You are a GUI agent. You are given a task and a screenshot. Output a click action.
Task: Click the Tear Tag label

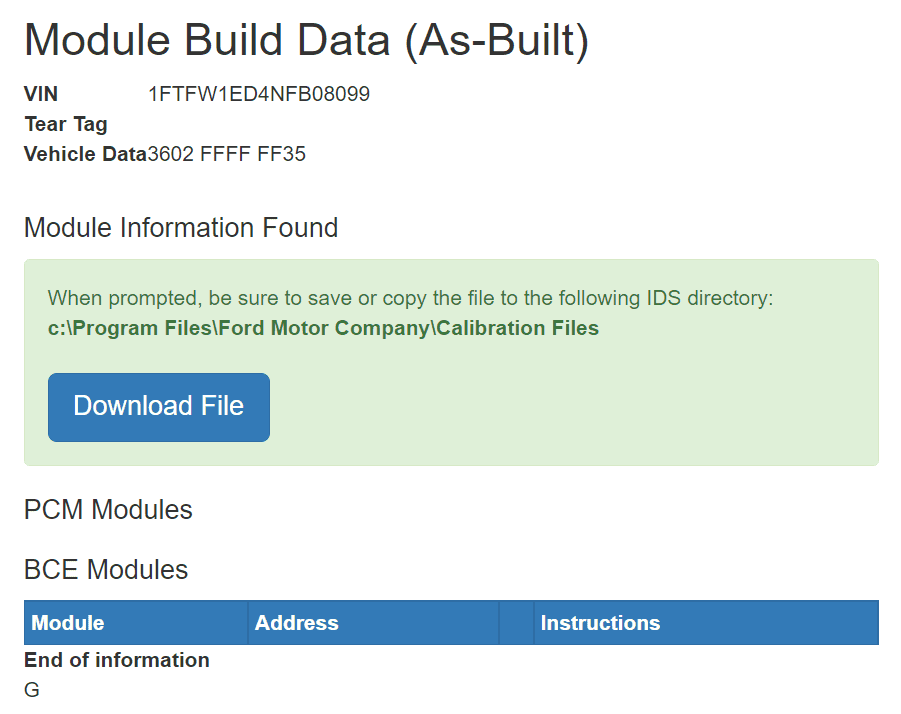(65, 124)
